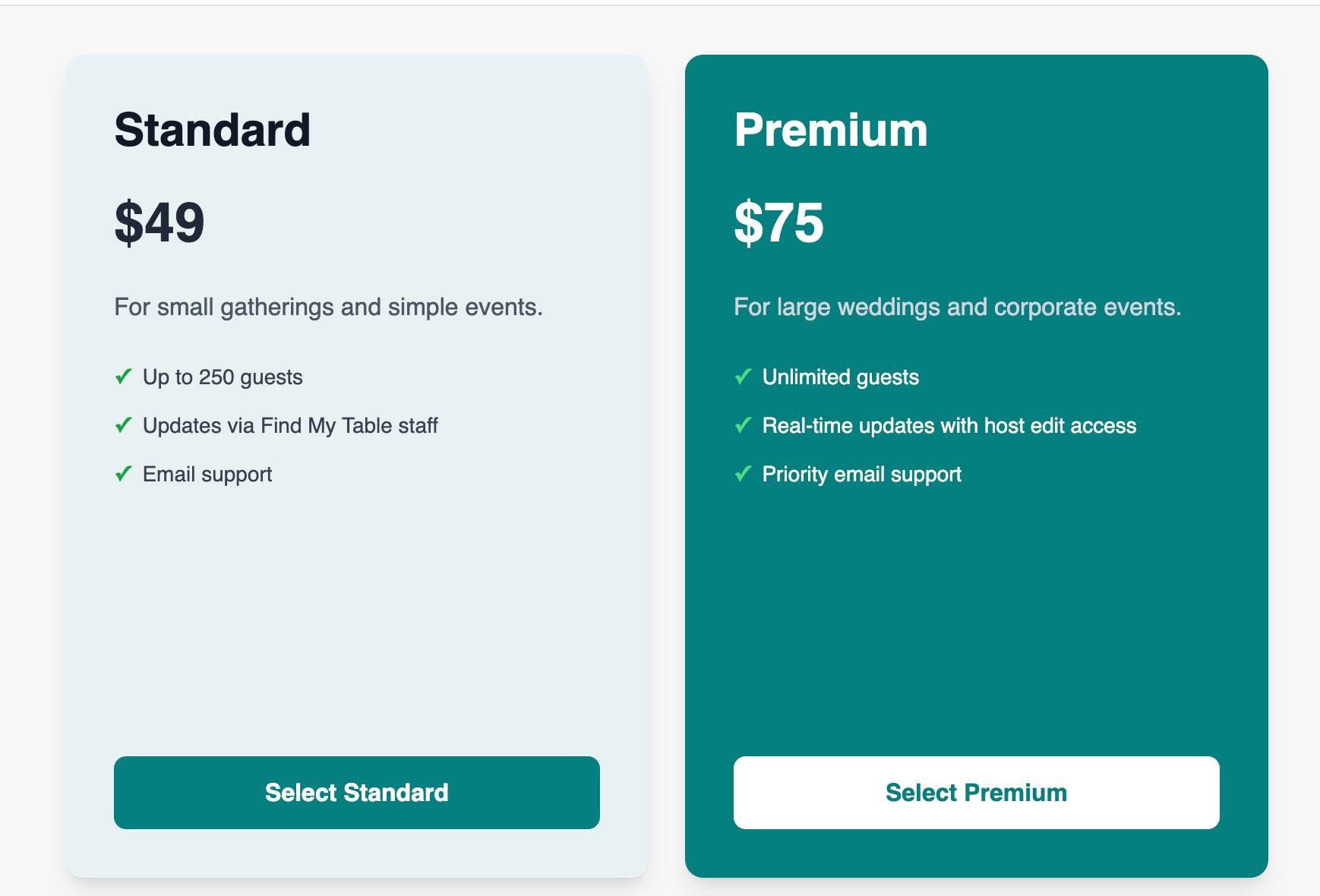Click the Select Standard button
Image resolution: width=1320 pixels, height=896 pixels.
click(356, 792)
